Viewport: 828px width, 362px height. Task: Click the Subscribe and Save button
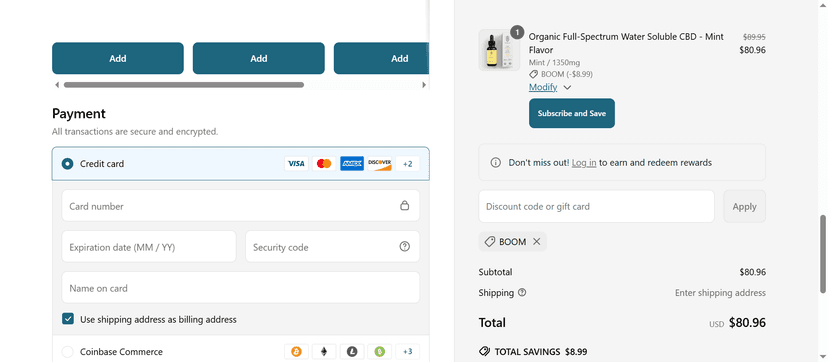click(x=572, y=113)
